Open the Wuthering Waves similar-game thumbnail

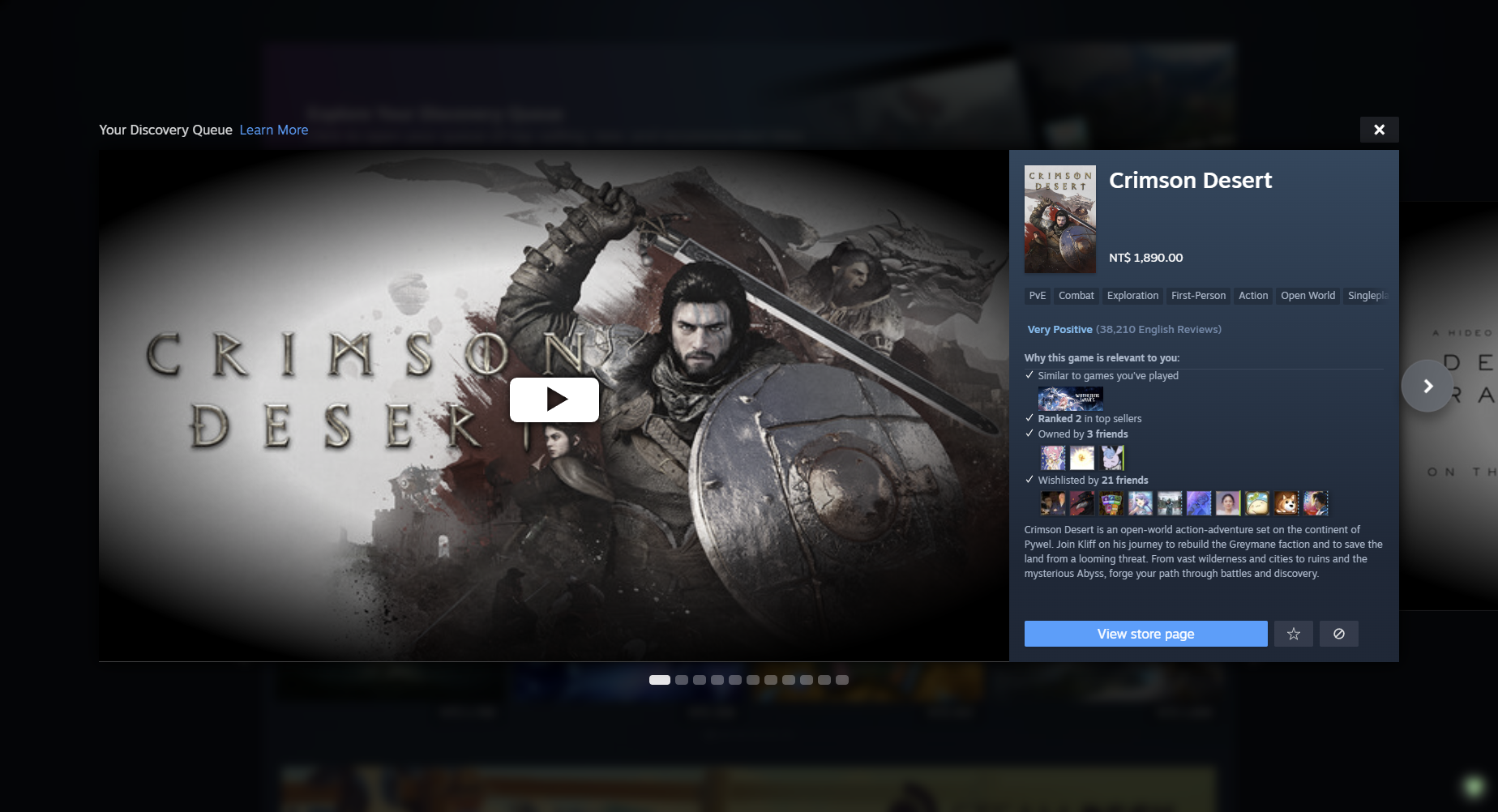coord(1071,398)
